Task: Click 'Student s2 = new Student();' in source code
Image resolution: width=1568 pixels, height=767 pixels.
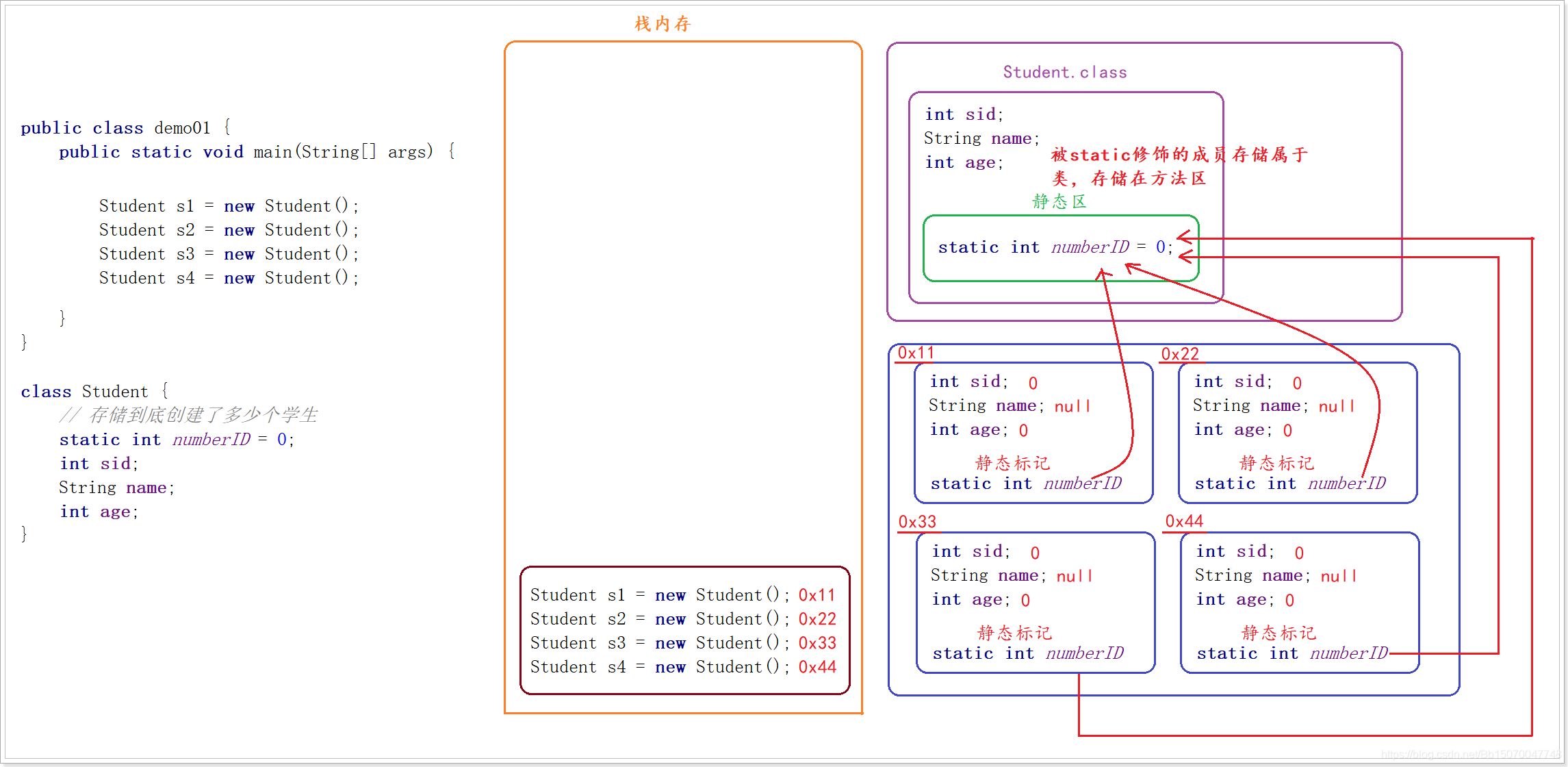Action: 229,230
